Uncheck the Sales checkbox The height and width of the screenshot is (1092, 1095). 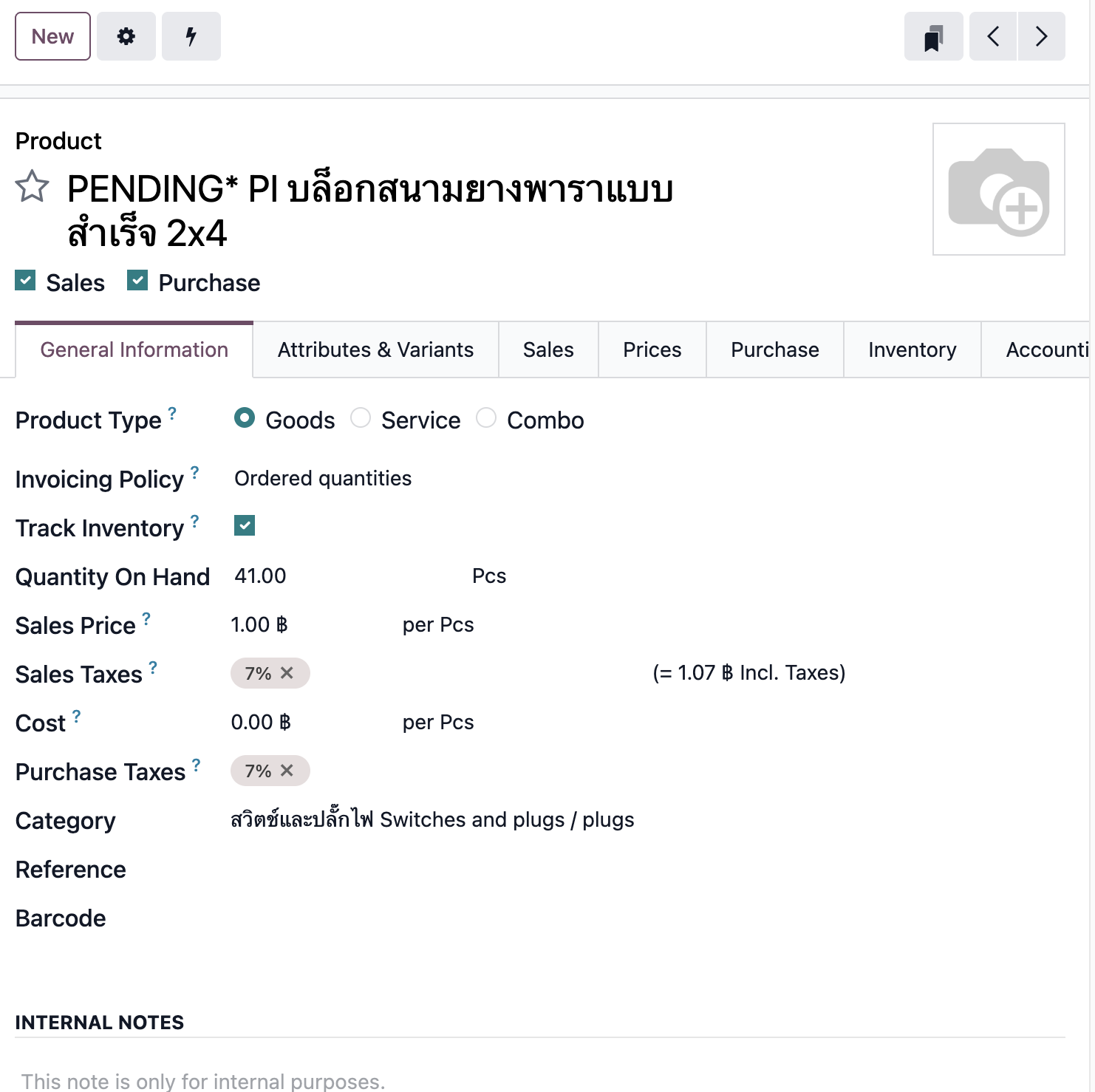click(26, 280)
